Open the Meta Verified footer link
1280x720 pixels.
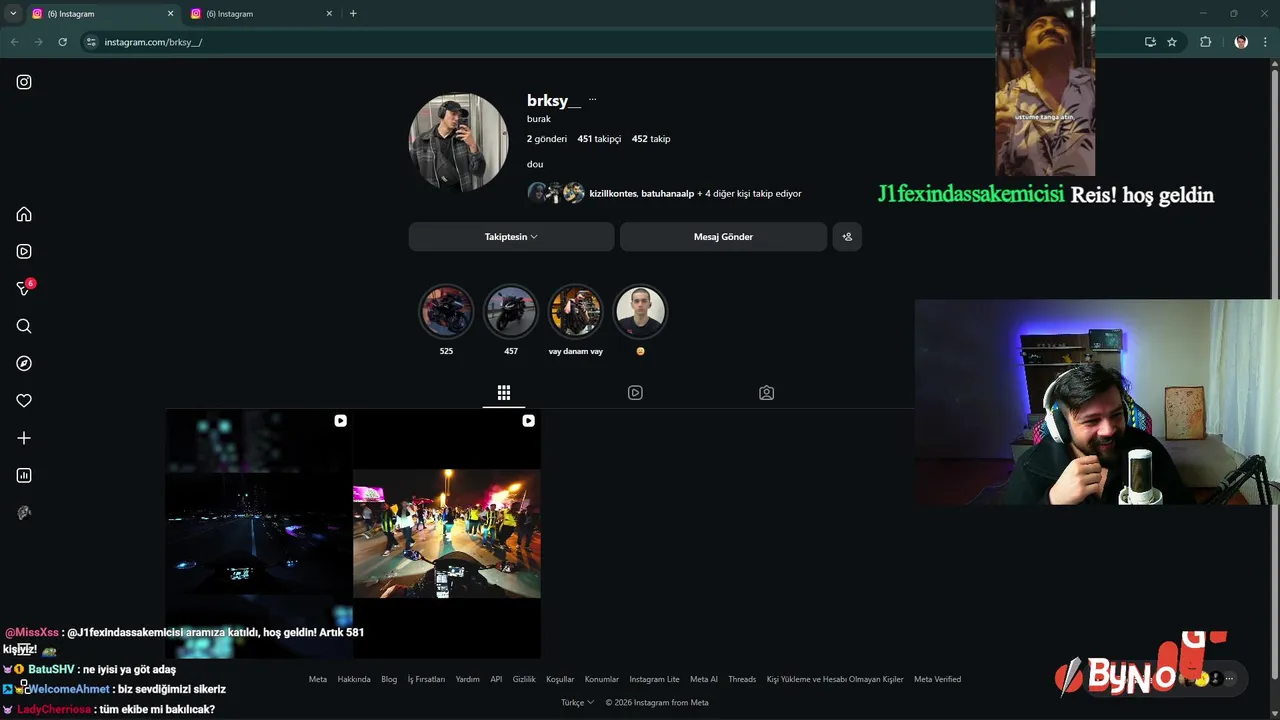click(x=937, y=679)
